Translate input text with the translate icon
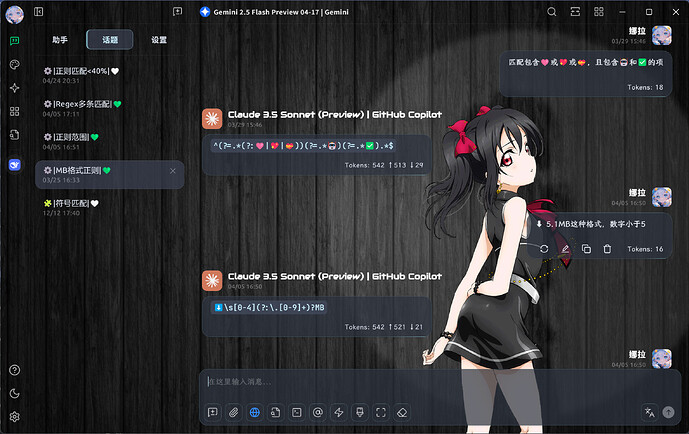Viewport: 689px width, 434px height. (x=649, y=412)
